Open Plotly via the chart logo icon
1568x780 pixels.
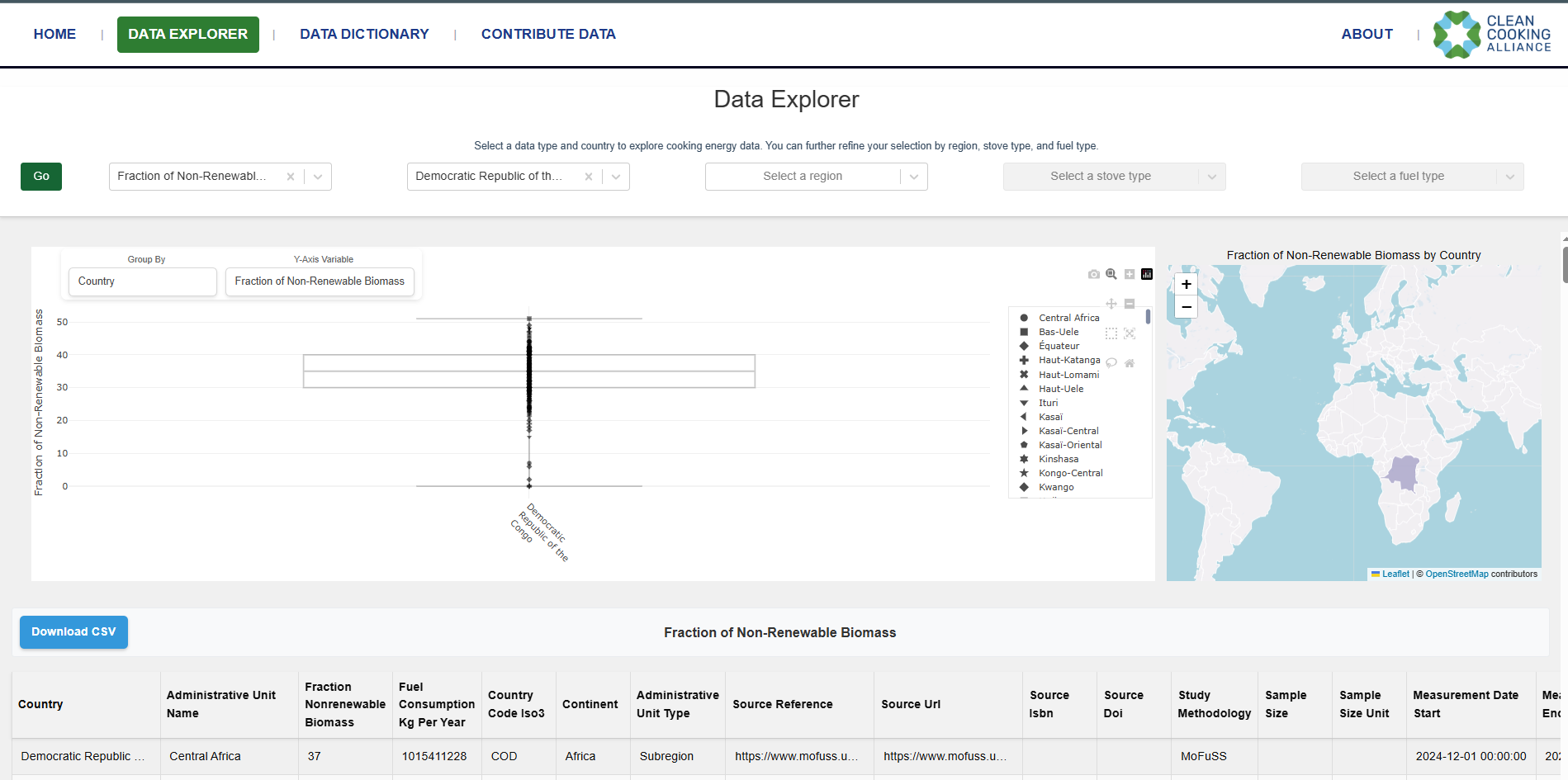point(1147,274)
